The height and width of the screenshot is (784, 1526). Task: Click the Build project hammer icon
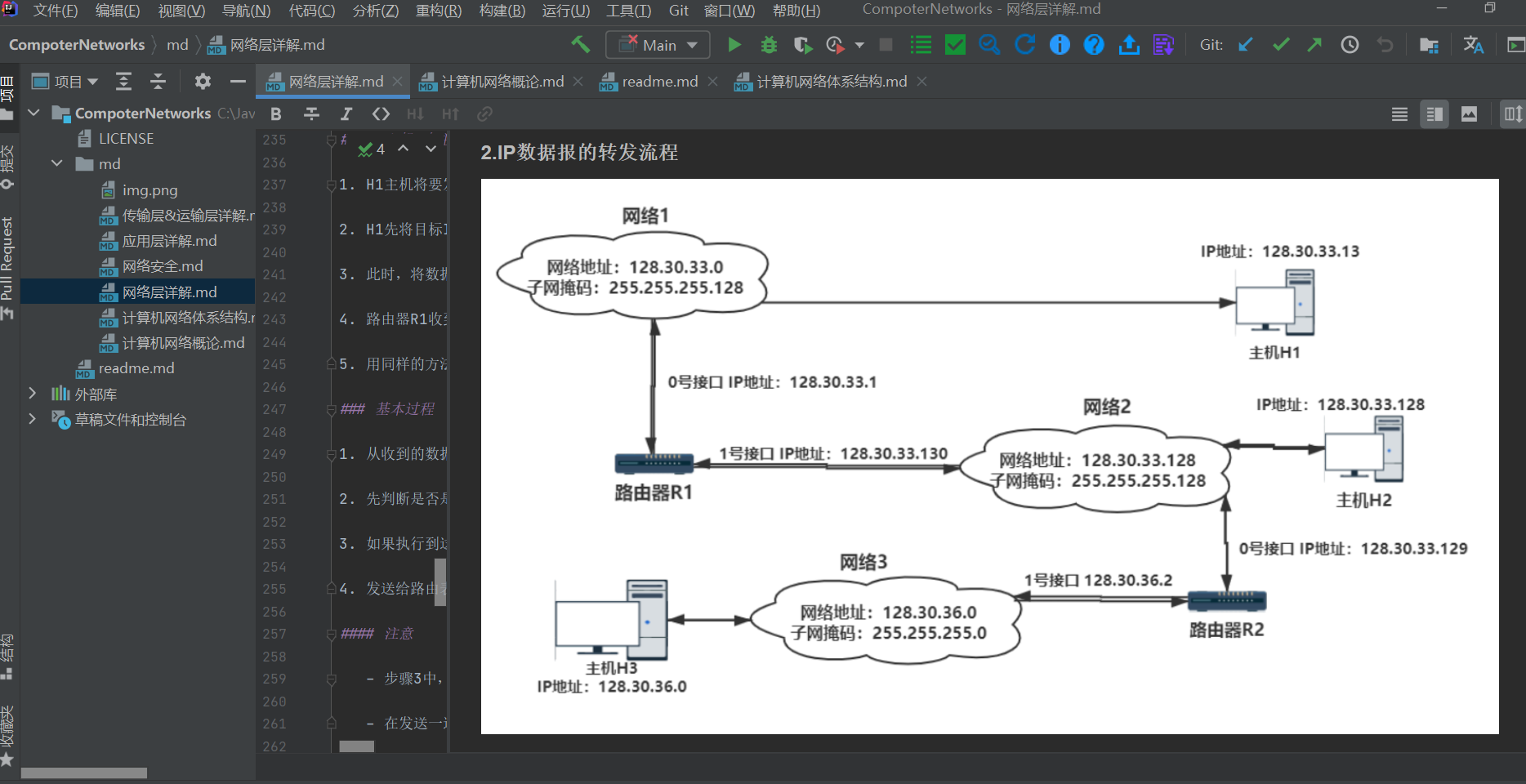pyautogui.click(x=581, y=45)
